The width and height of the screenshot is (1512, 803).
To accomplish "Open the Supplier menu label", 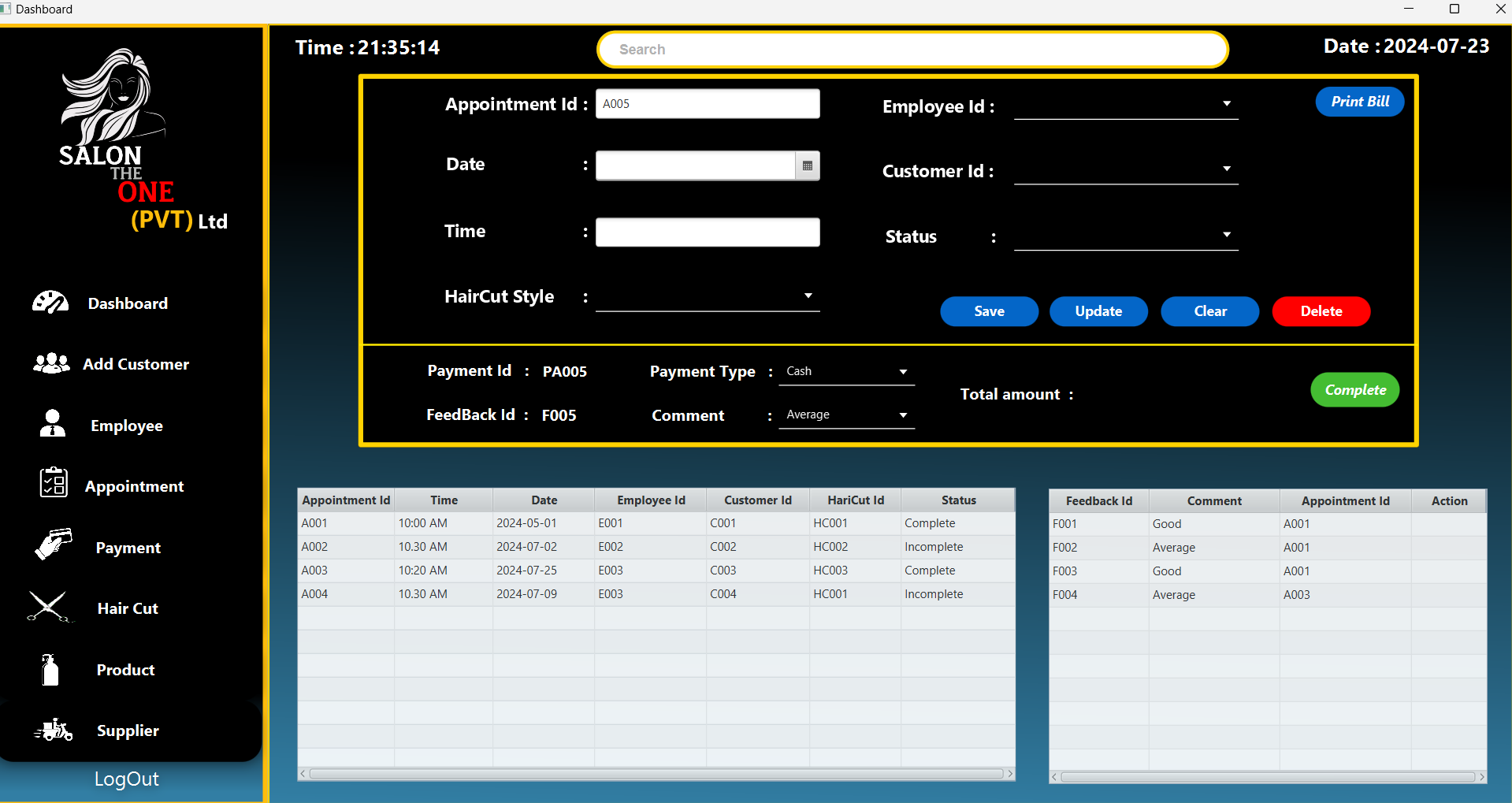I will [x=128, y=731].
